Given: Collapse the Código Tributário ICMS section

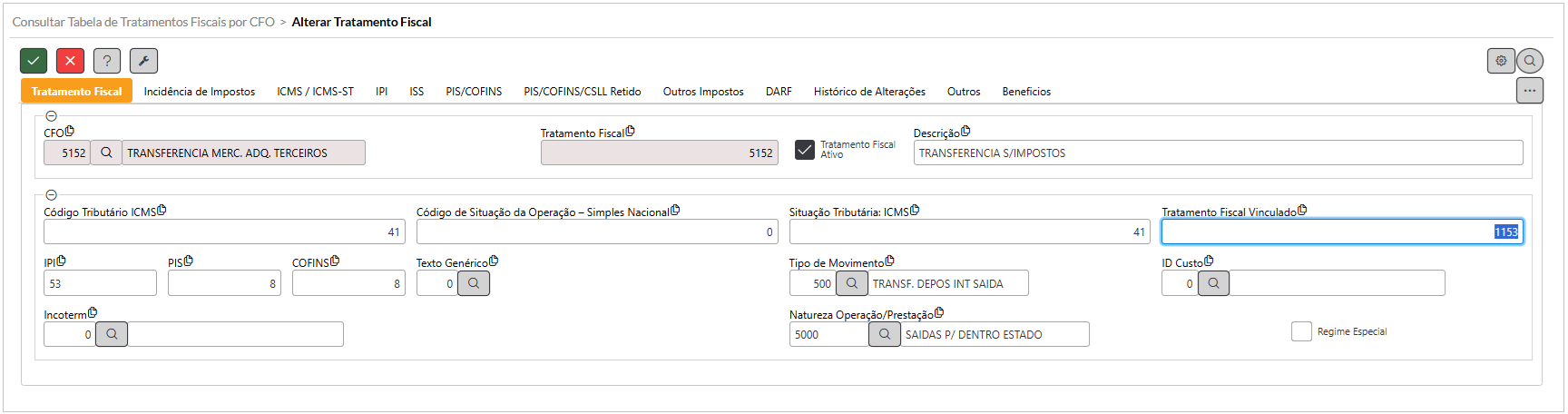Looking at the screenshot, I should (x=51, y=195).
